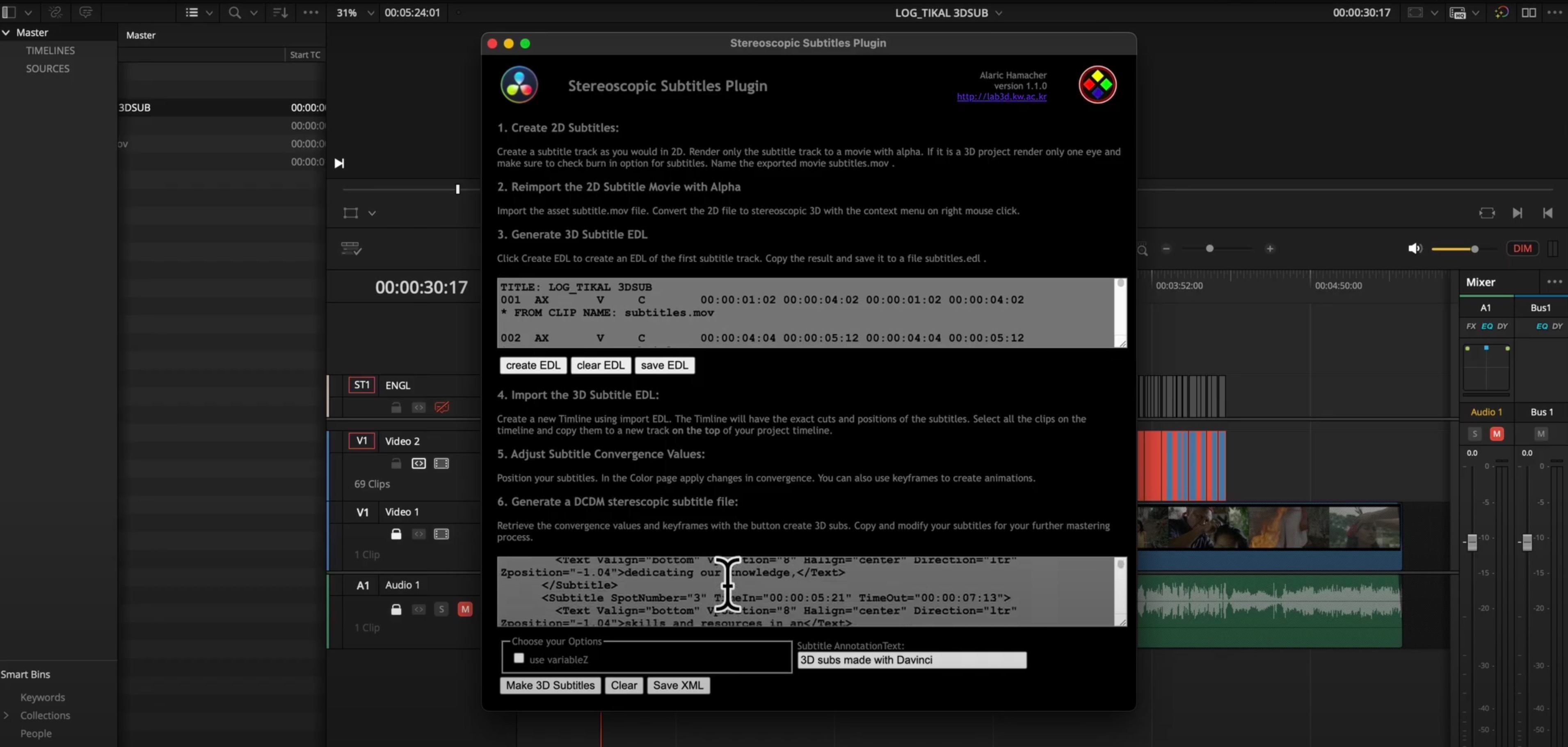
Task: Click the Subtitle AnnotationText input field
Action: pos(912,660)
